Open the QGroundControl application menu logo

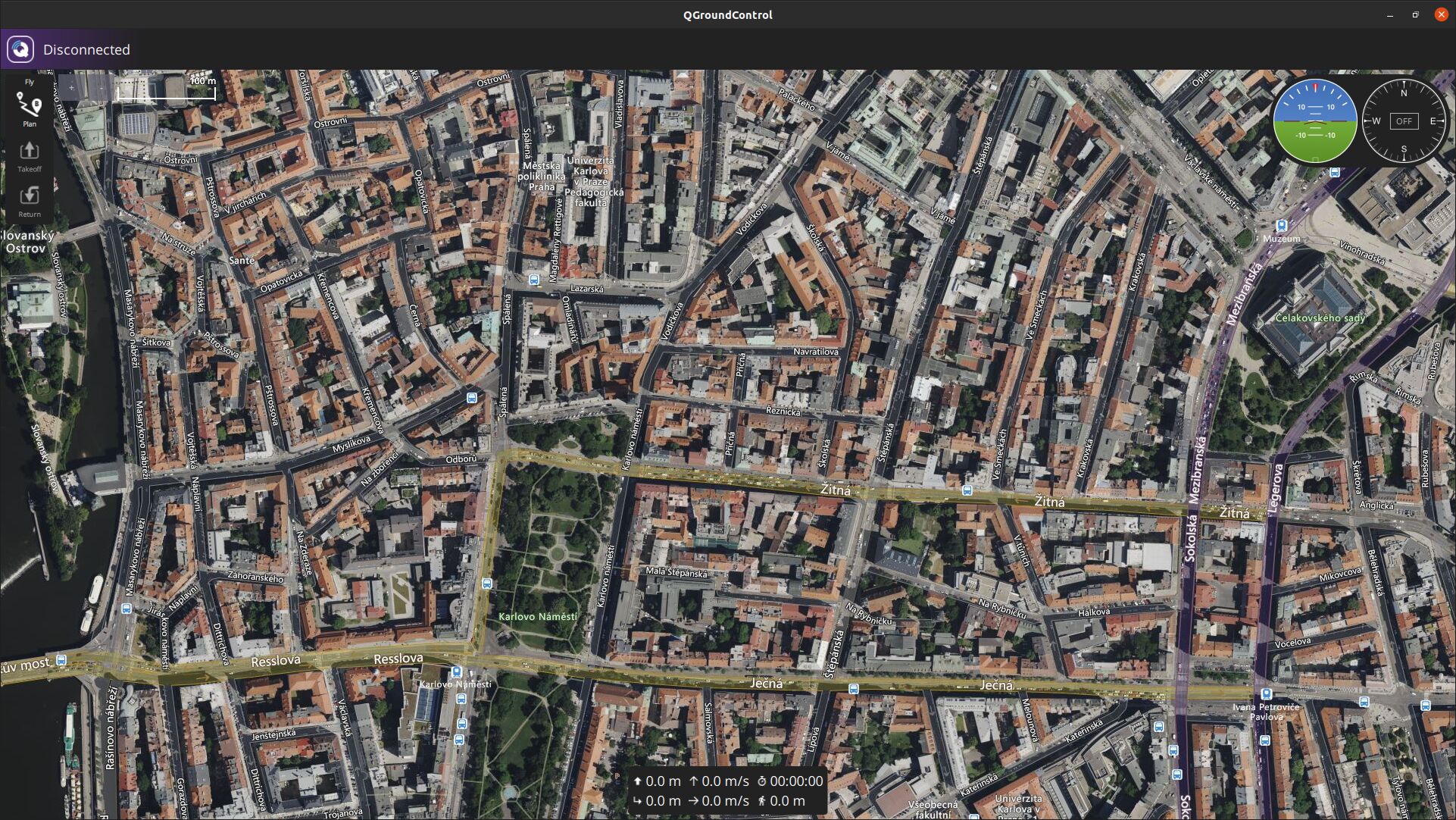point(20,49)
